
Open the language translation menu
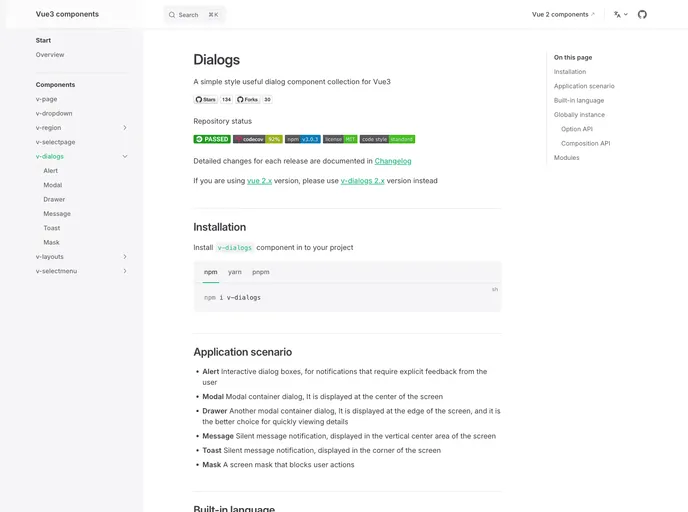click(x=620, y=14)
